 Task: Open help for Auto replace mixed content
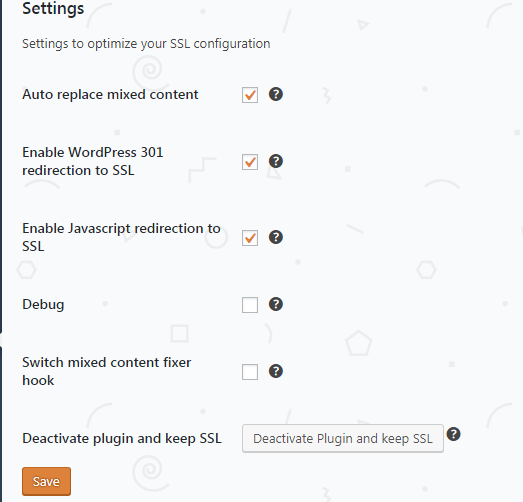276,94
